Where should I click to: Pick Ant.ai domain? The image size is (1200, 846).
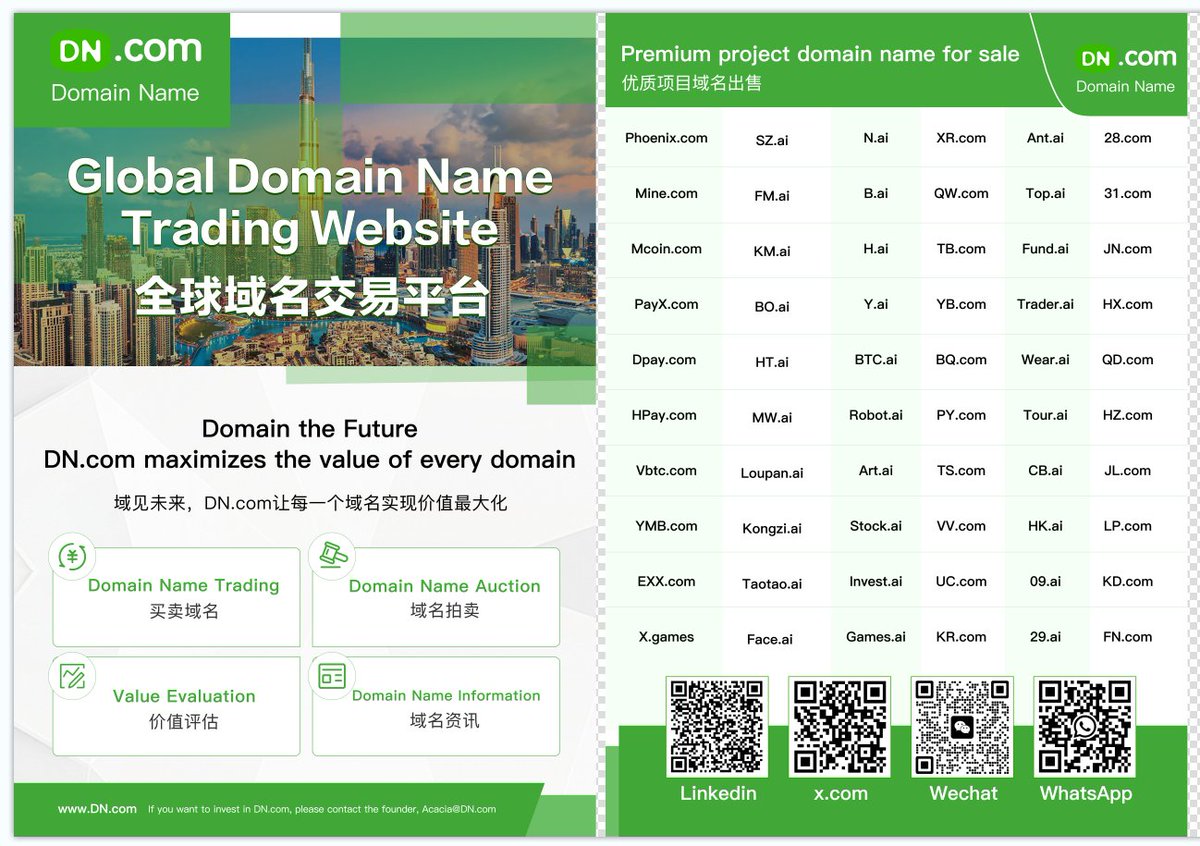(1045, 138)
